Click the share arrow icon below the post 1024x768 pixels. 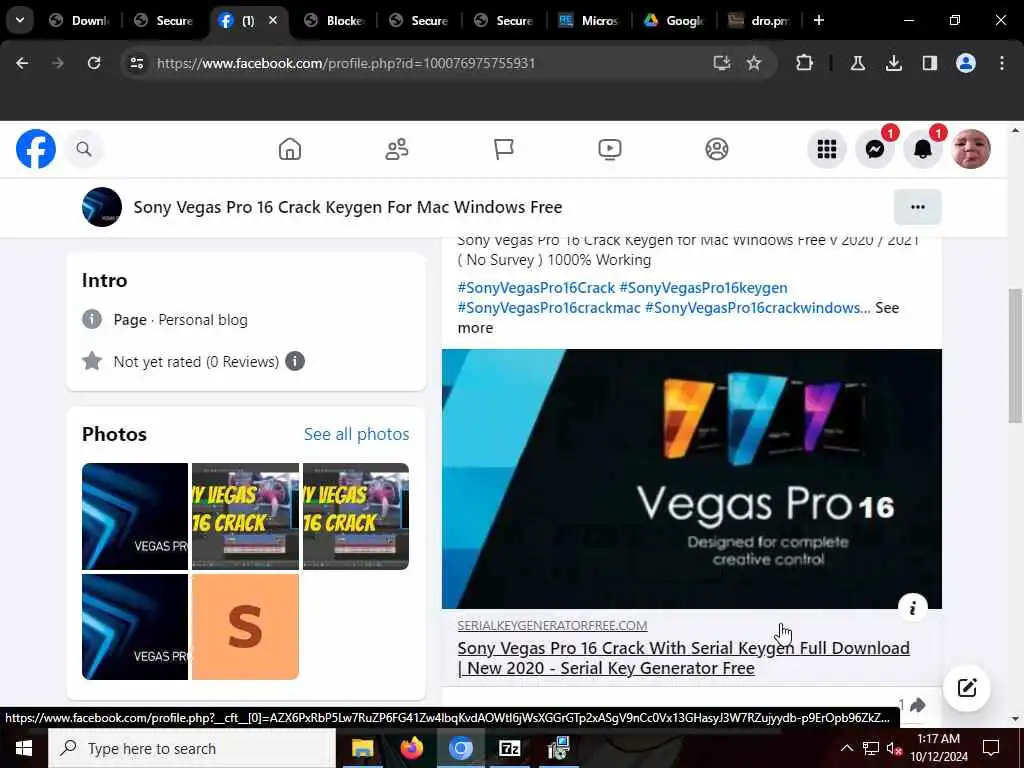[918, 705]
